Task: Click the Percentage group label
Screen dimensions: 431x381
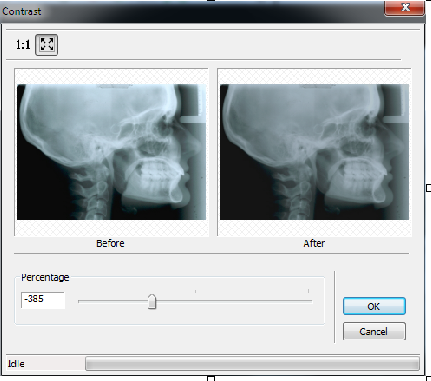Action: pyautogui.click(x=45, y=277)
